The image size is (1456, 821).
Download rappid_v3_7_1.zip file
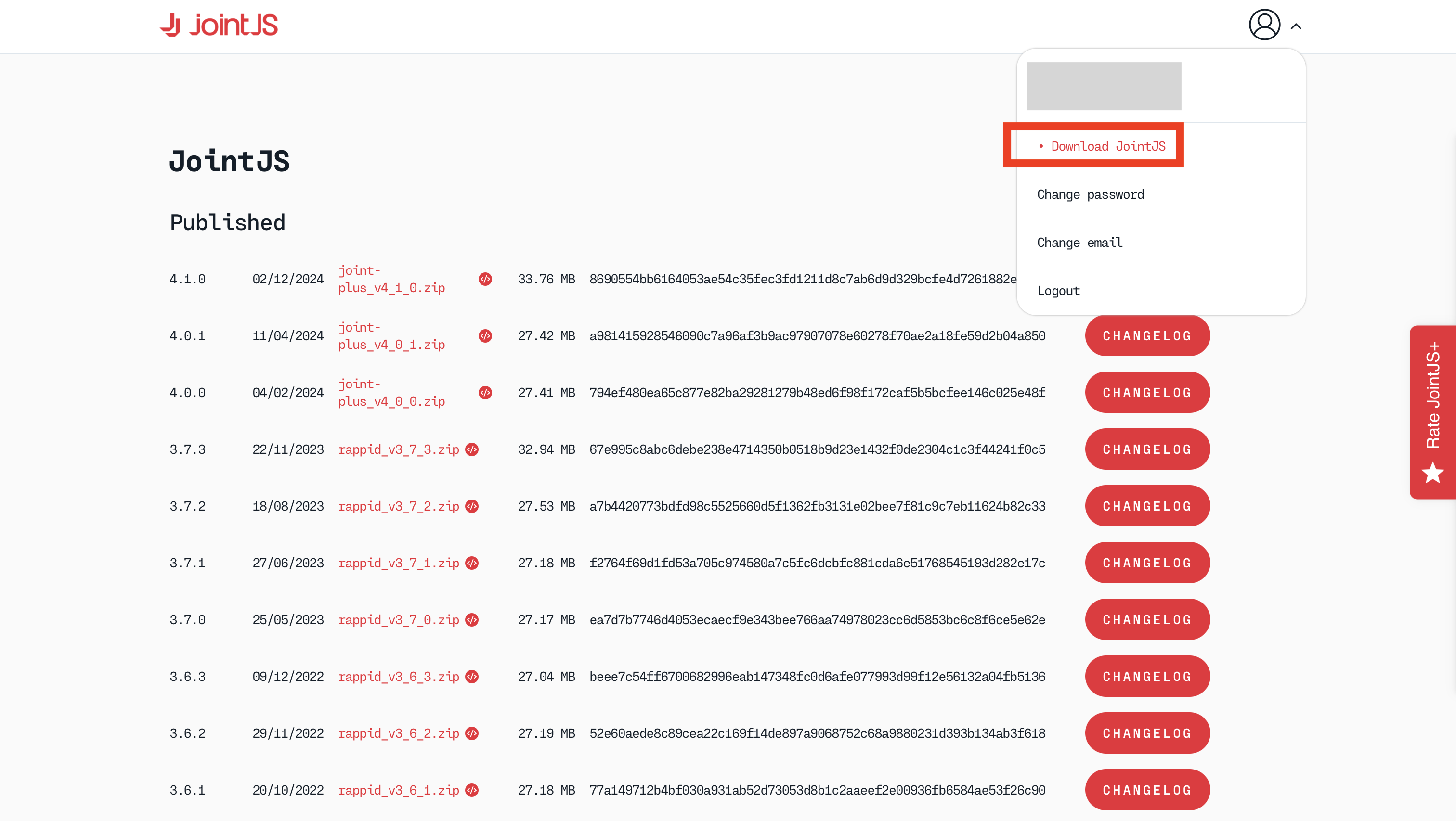tap(399, 563)
